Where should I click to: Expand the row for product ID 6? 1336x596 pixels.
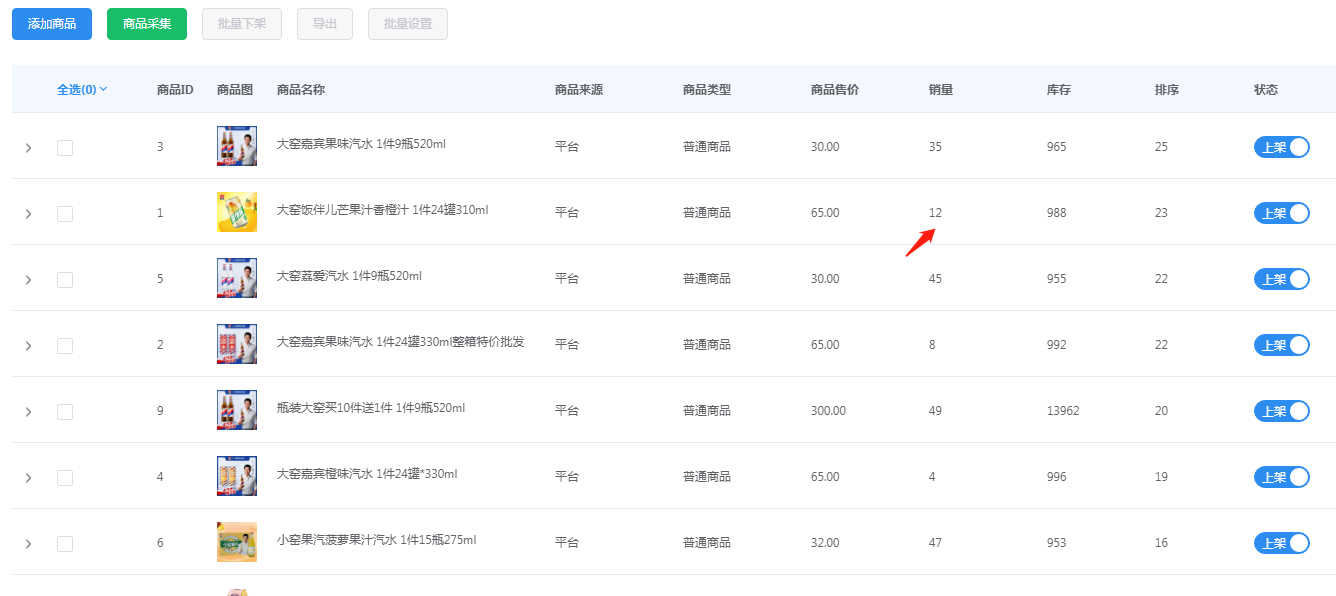(28, 544)
